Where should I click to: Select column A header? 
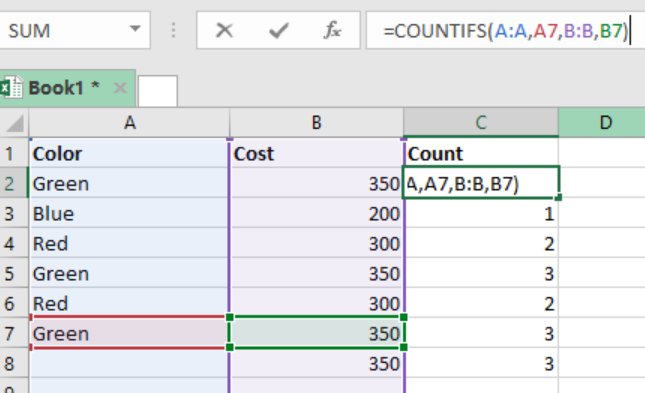(x=130, y=123)
